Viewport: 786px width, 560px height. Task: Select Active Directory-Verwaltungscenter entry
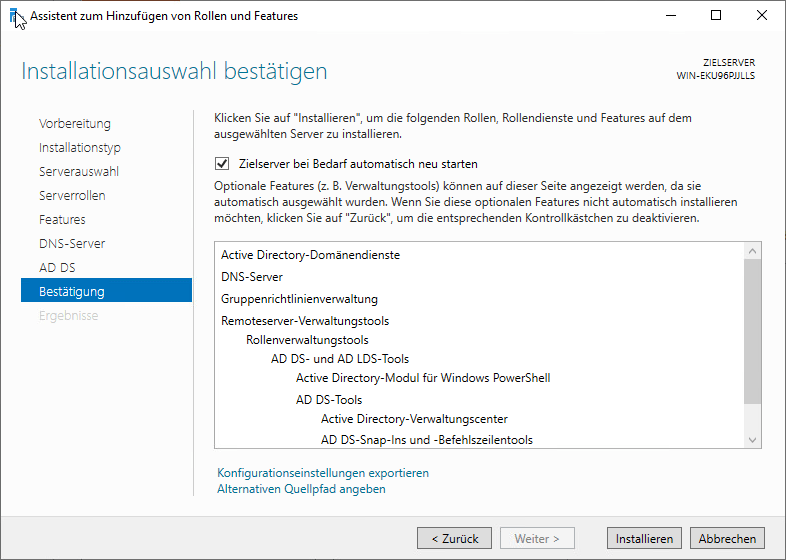414,419
